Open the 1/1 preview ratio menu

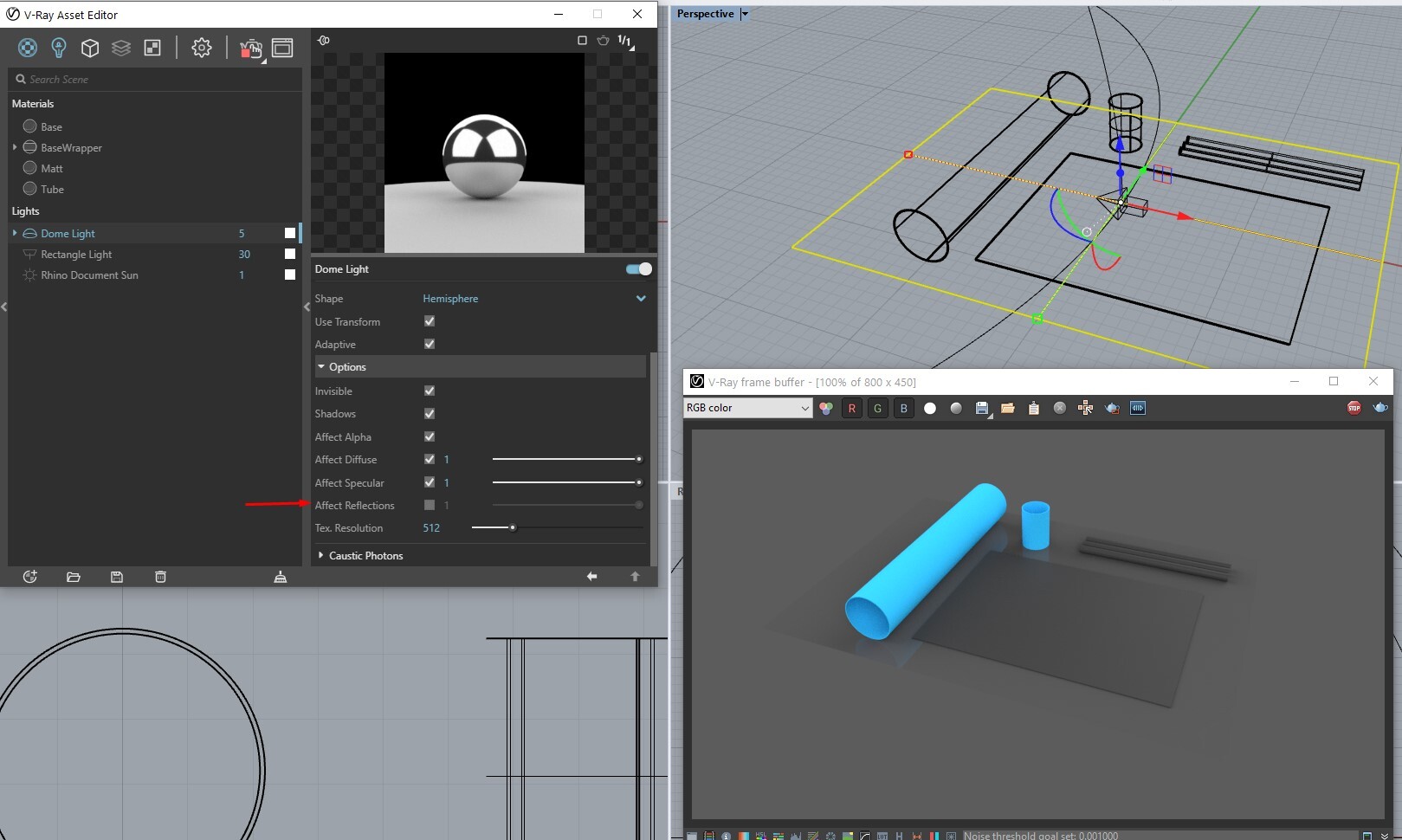(625, 42)
